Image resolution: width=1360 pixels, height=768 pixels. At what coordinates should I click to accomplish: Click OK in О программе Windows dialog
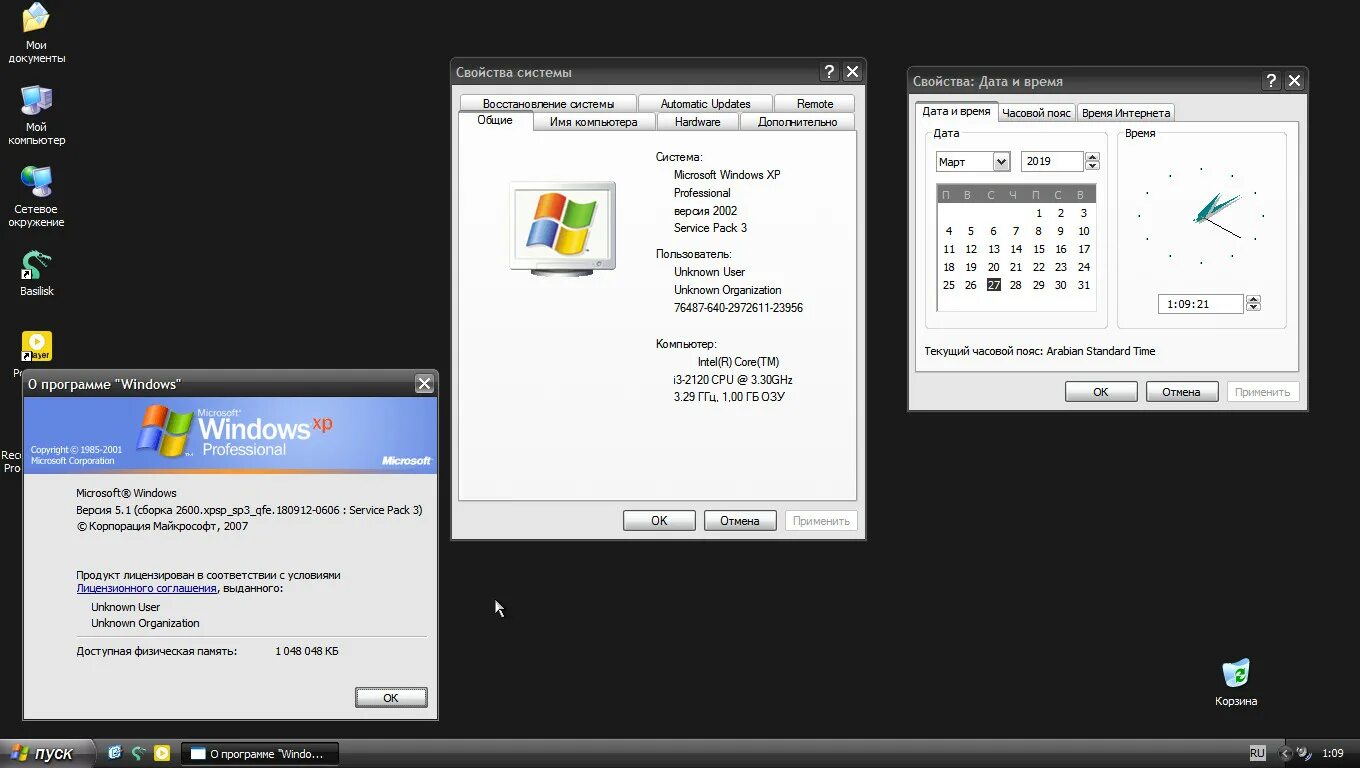tap(391, 698)
